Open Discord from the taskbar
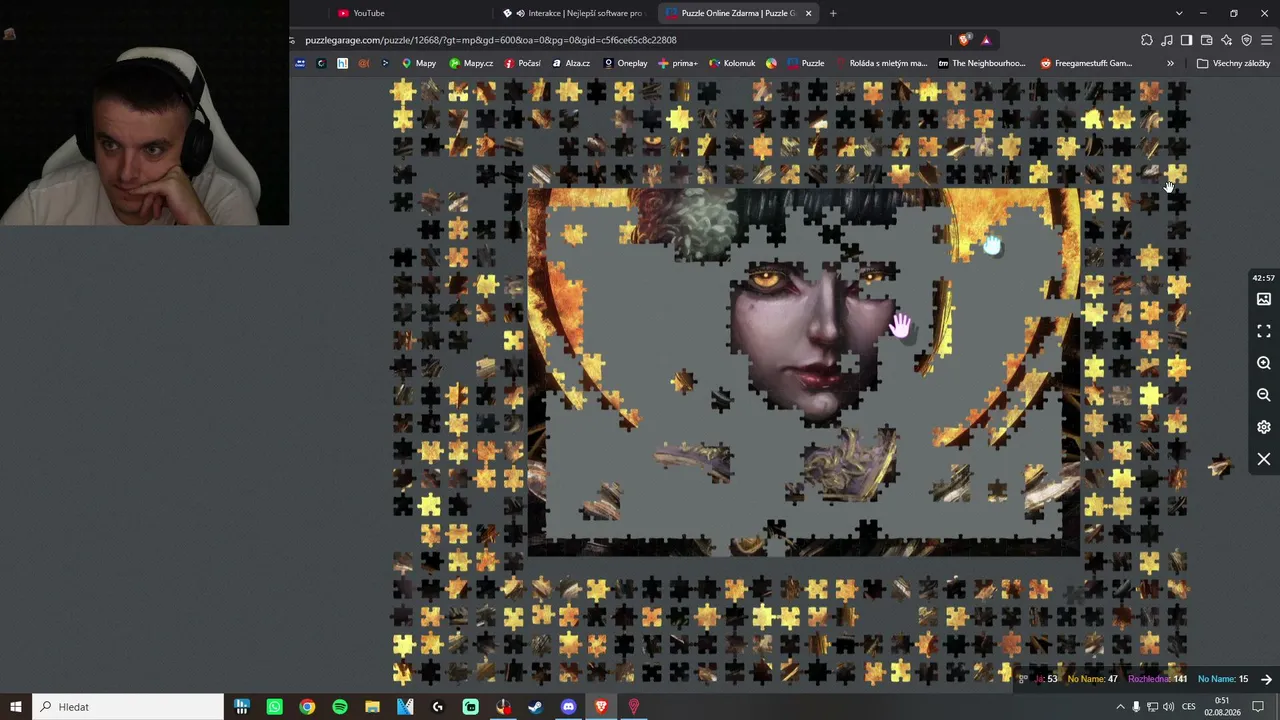 (x=568, y=707)
